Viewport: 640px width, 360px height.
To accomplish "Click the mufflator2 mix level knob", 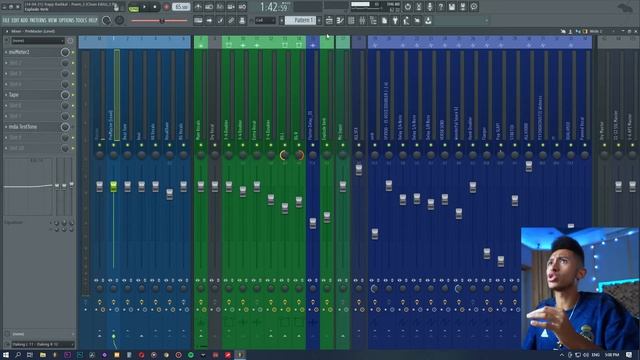I will point(65,52).
